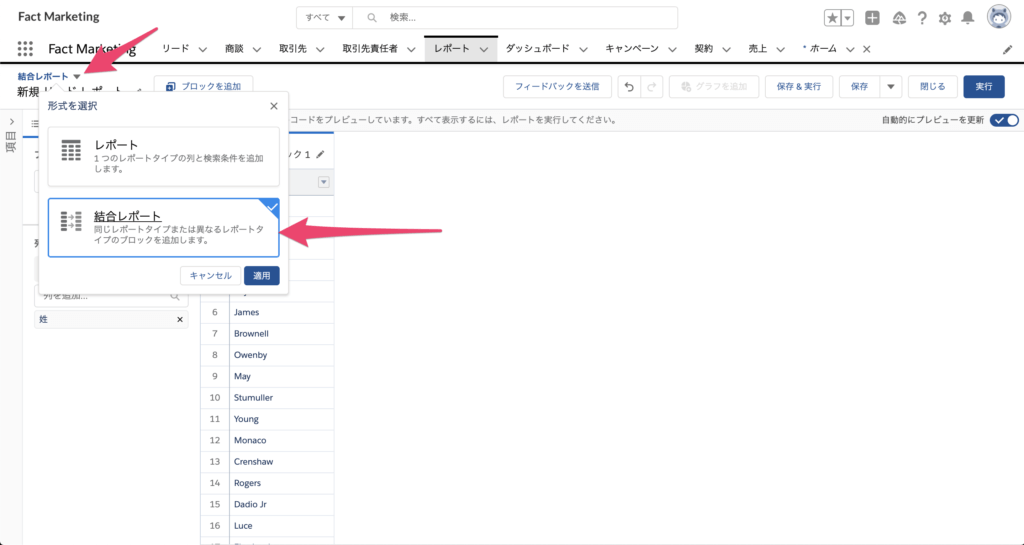Select the 結合レポート format option
The width and height of the screenshot is (1024, 545).
tap(163, 228)
